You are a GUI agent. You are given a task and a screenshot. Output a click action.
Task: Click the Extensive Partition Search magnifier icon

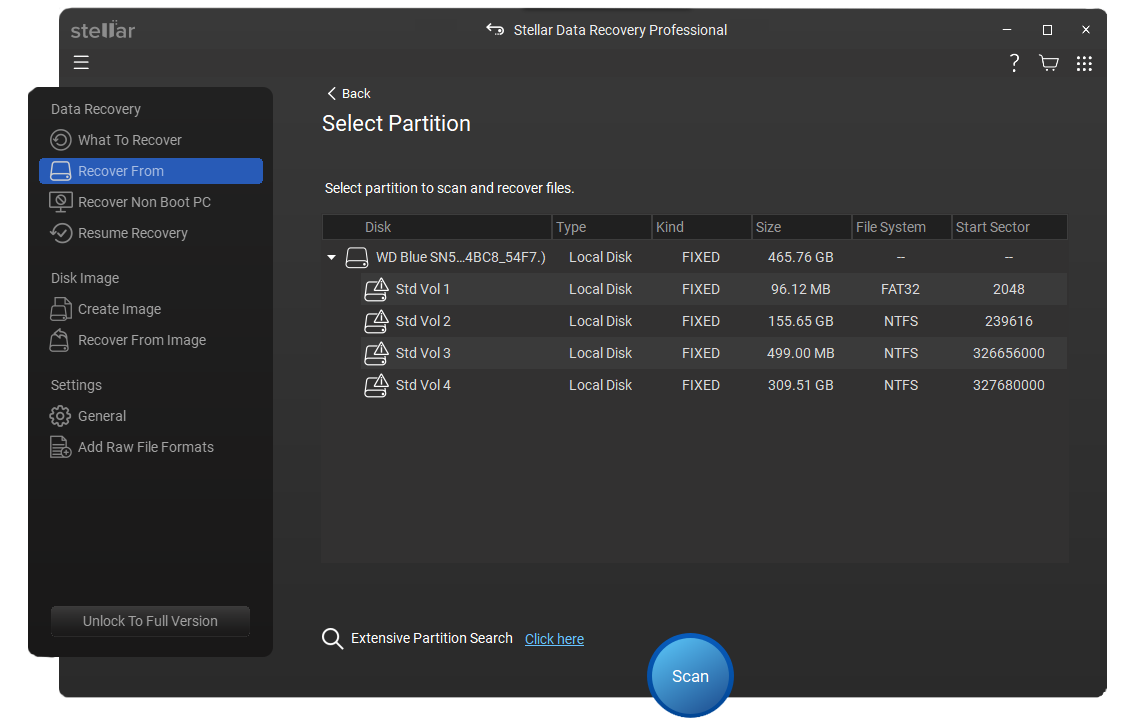point(332,638)
